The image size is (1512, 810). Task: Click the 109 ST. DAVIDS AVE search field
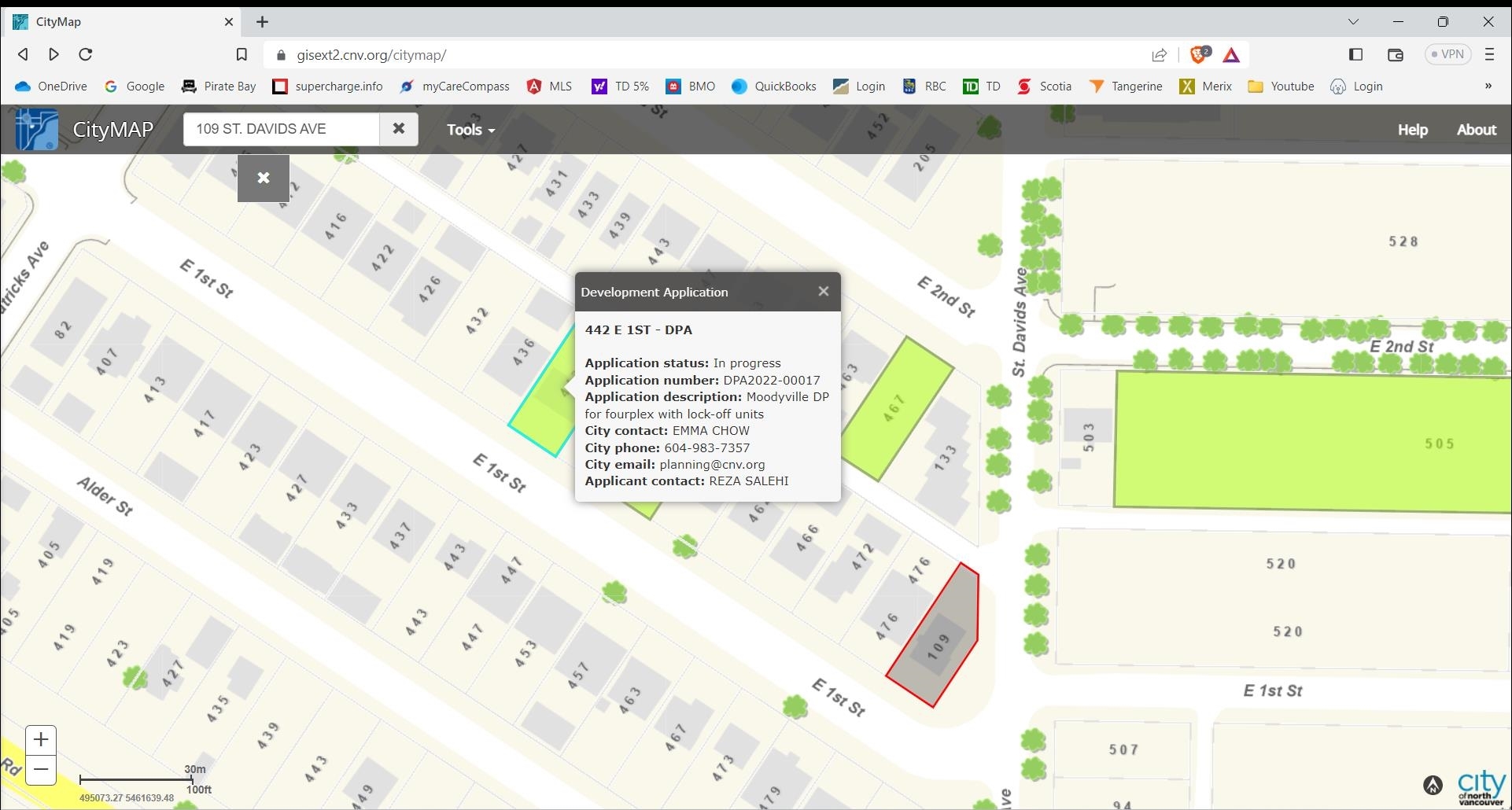pyautogui.click(x=282, y=129)
